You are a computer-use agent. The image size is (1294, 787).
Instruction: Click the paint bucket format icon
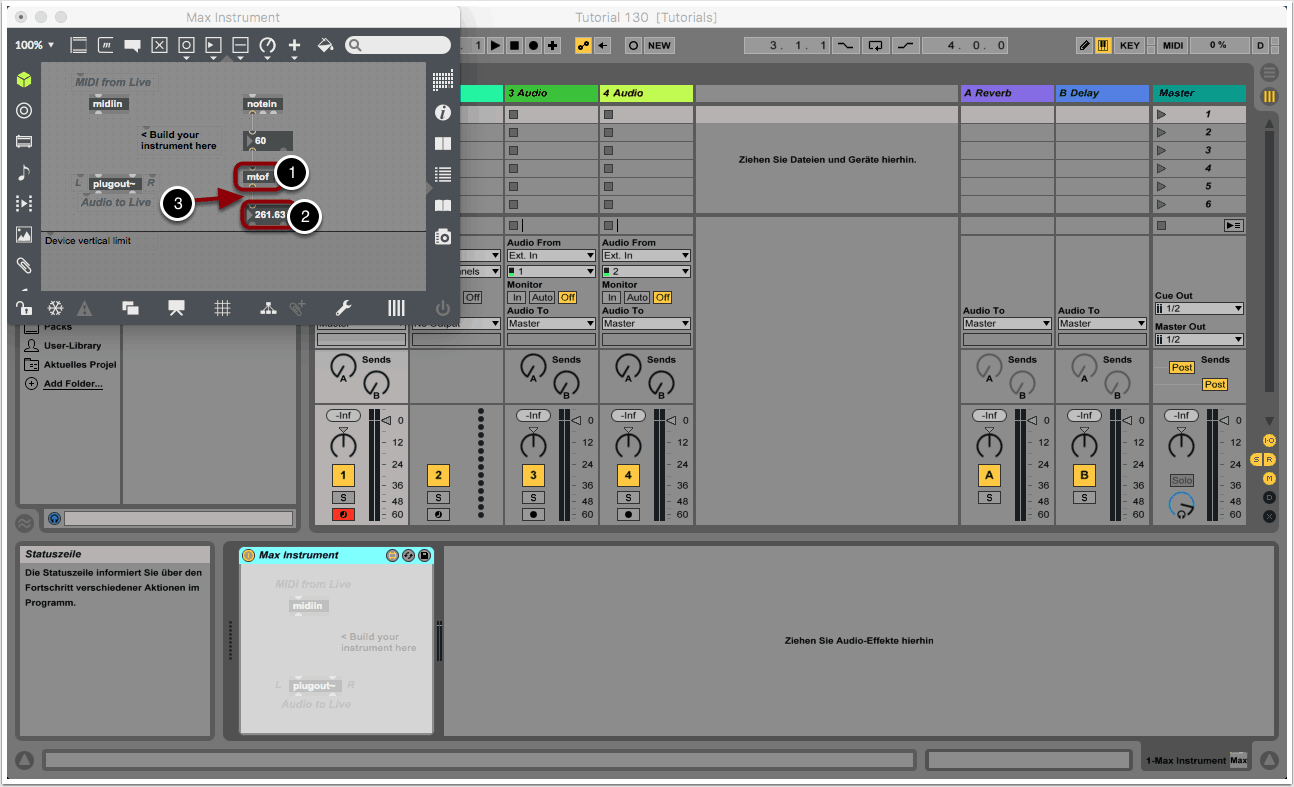(325, 46)
